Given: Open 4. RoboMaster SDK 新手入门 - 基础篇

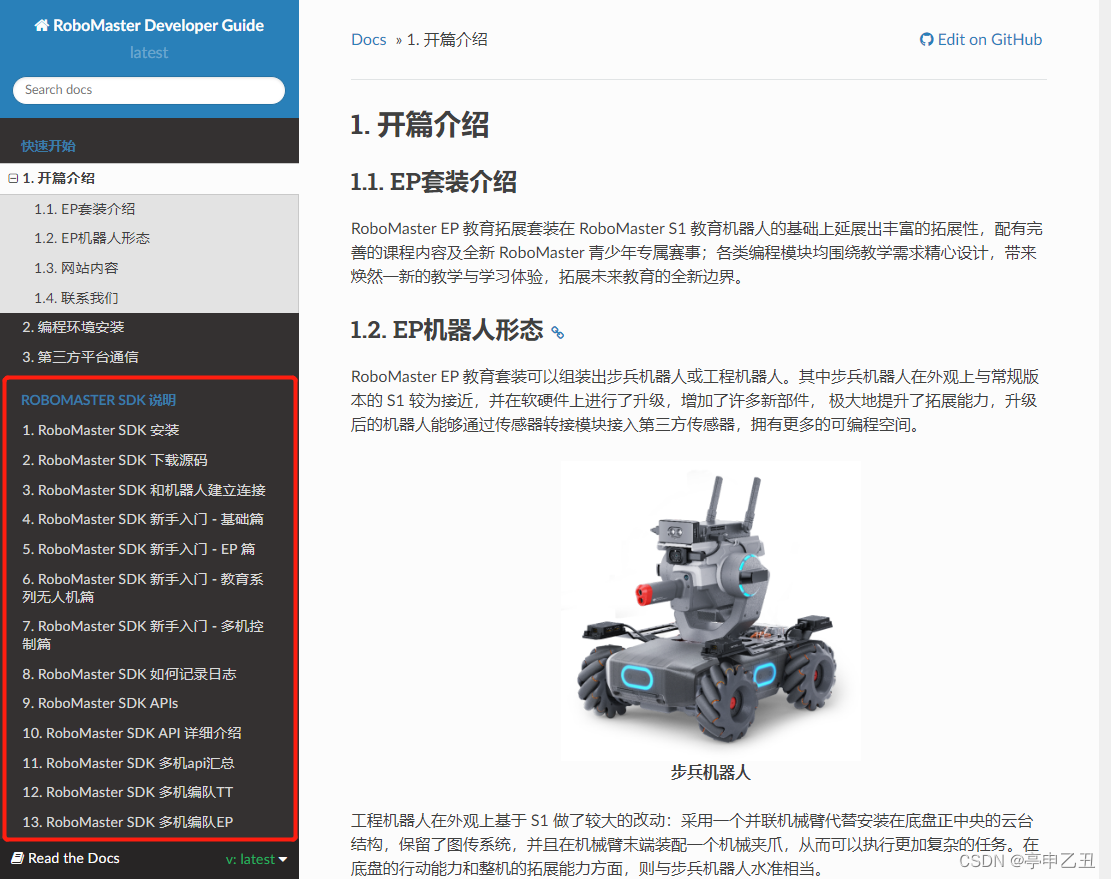Looking at the screenshot, I should click(x=143, y=519).
